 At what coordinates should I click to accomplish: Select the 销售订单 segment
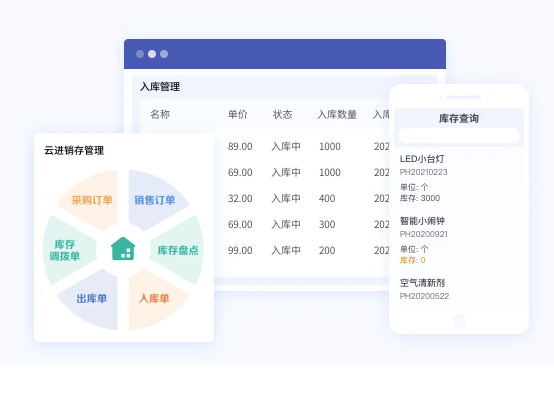(155, 200)
